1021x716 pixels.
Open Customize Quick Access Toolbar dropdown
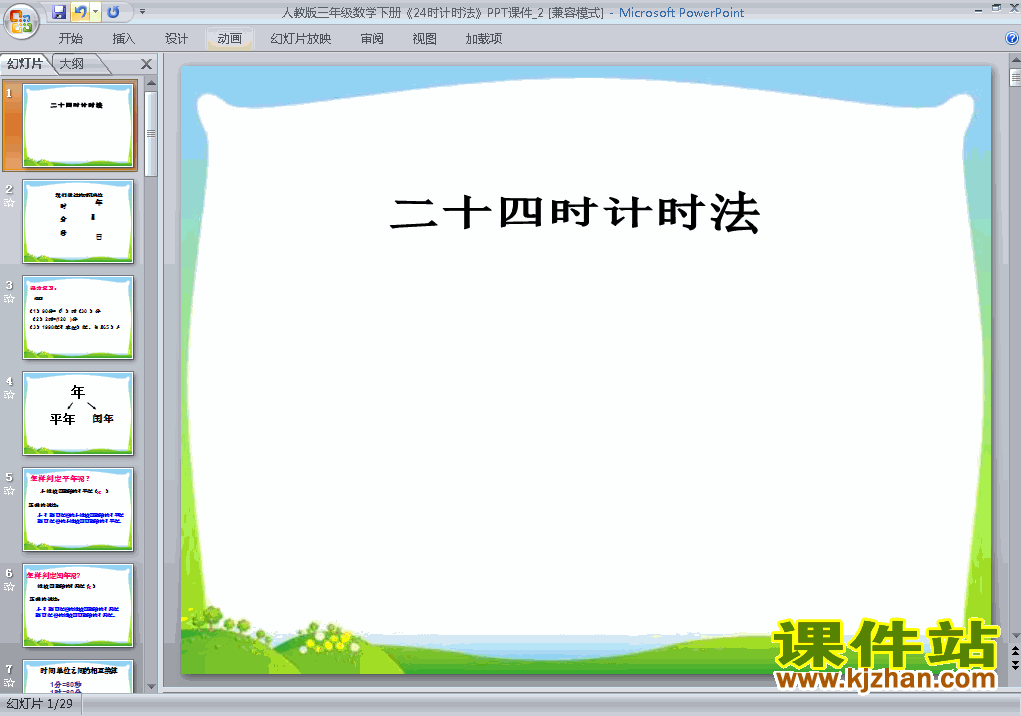(143, 12)
